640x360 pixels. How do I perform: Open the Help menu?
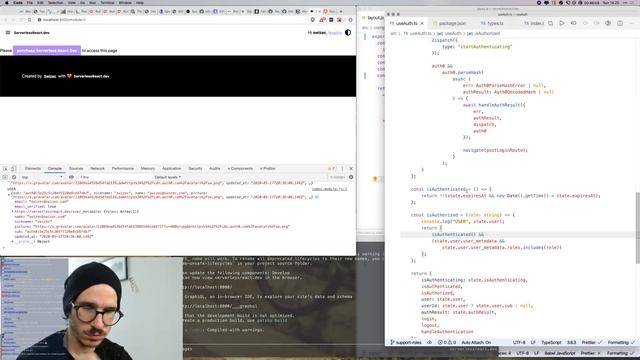[140, 2]
